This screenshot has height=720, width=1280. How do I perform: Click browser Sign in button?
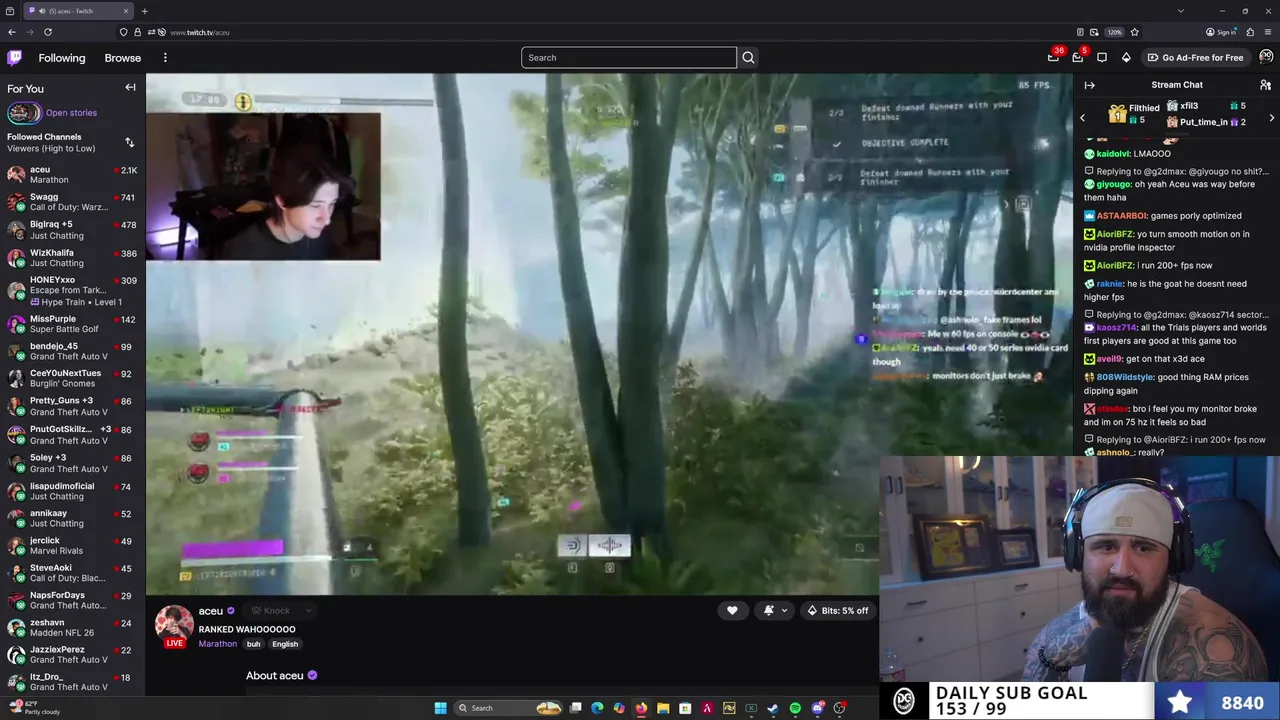pyautogui.click(x=1221, y=32)
